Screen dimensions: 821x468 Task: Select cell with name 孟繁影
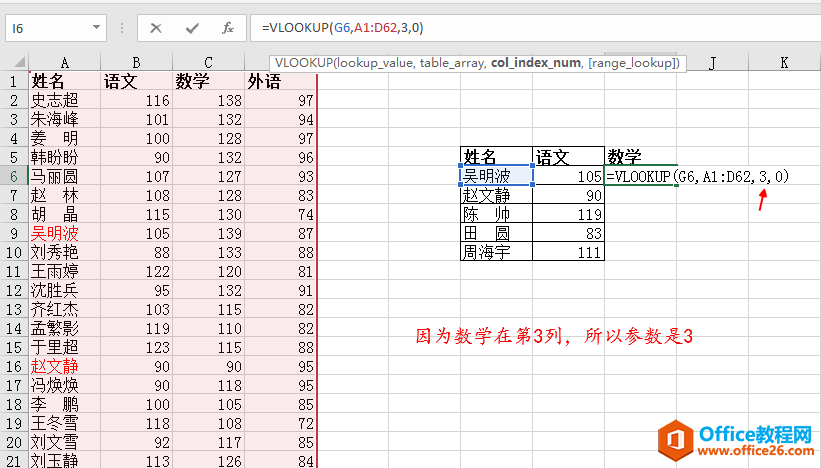64,328
